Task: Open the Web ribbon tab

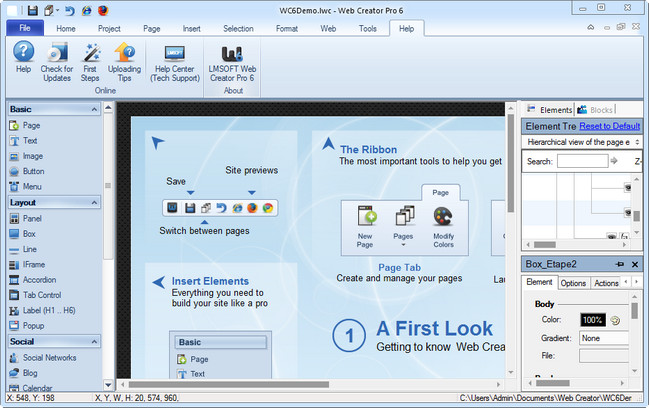Action: [328, 29]
